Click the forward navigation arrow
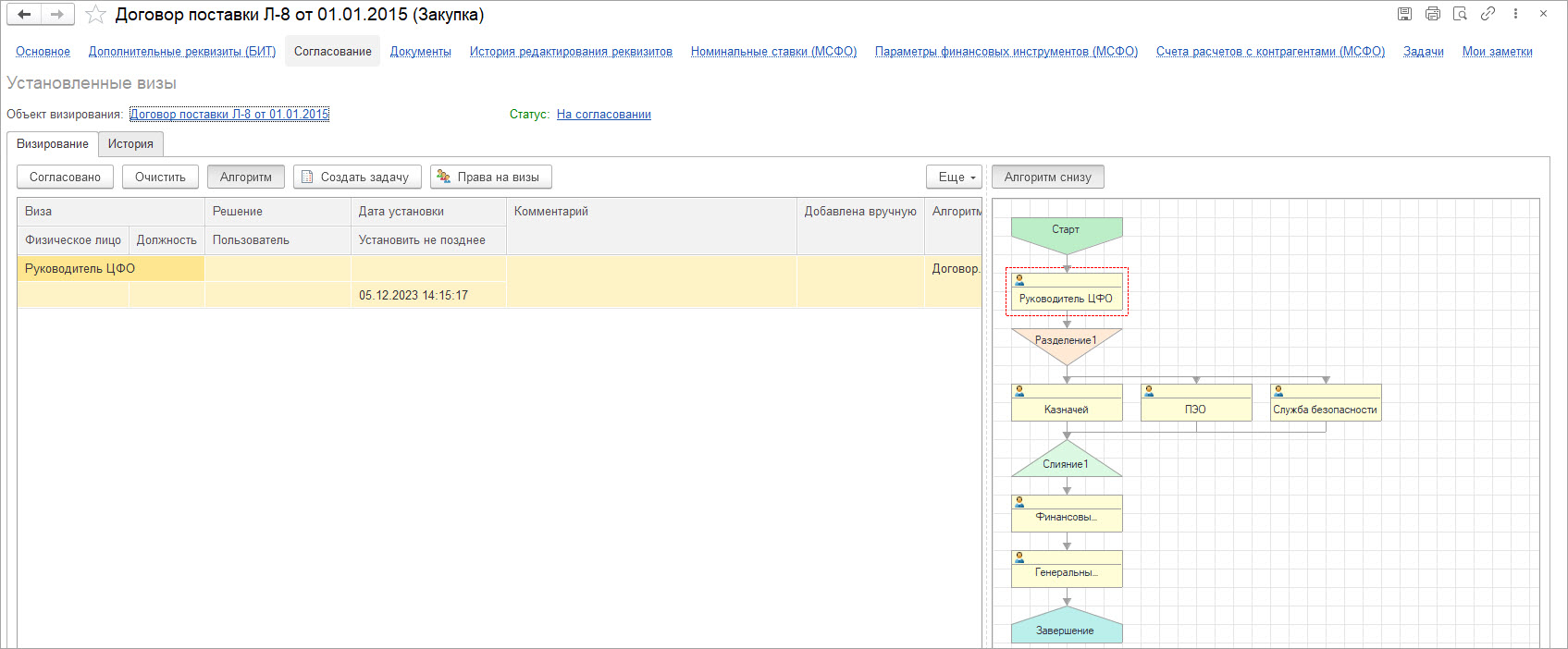 57,15
